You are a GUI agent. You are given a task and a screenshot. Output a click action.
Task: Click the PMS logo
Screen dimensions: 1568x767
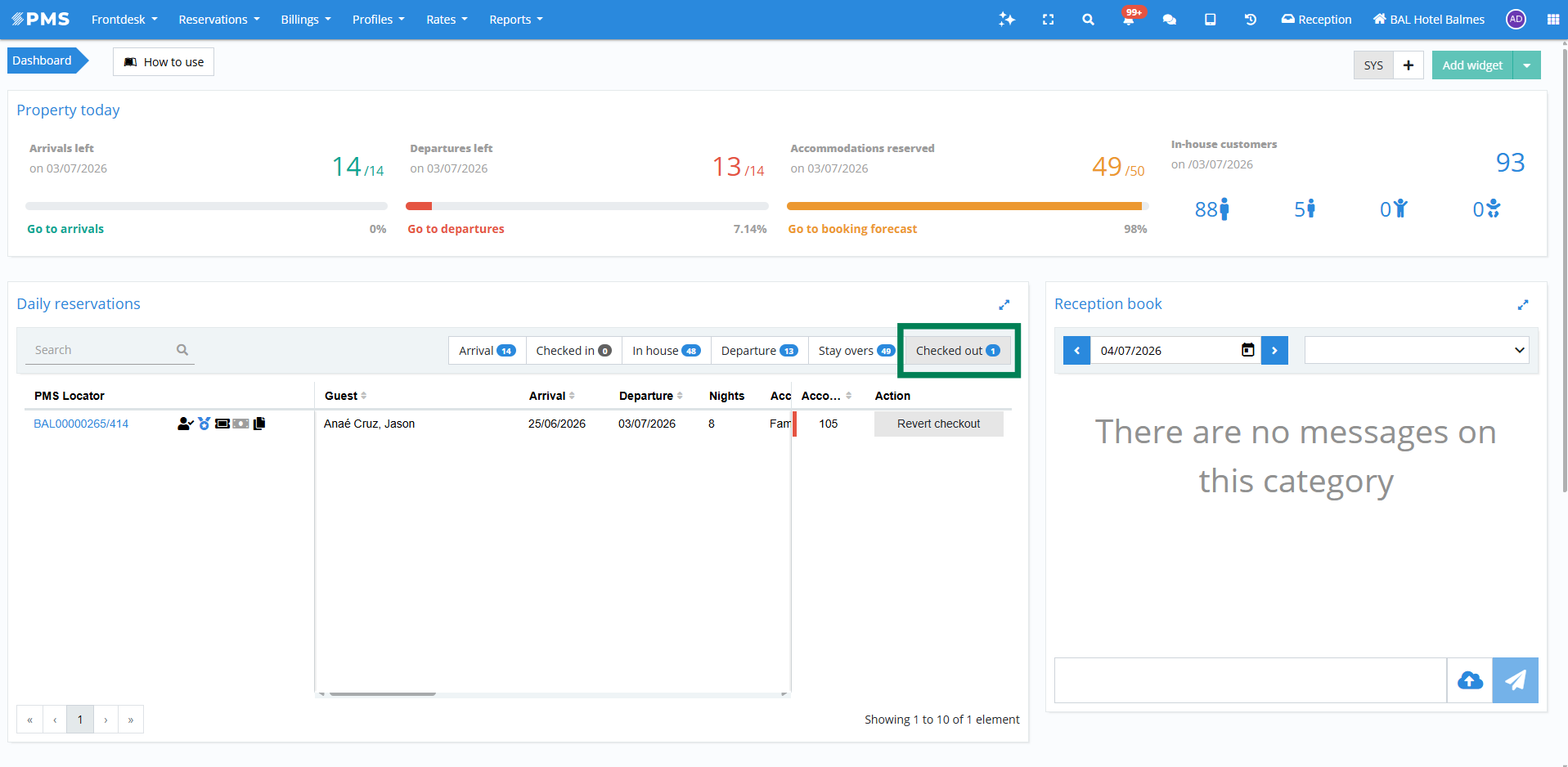pos(41,19)
